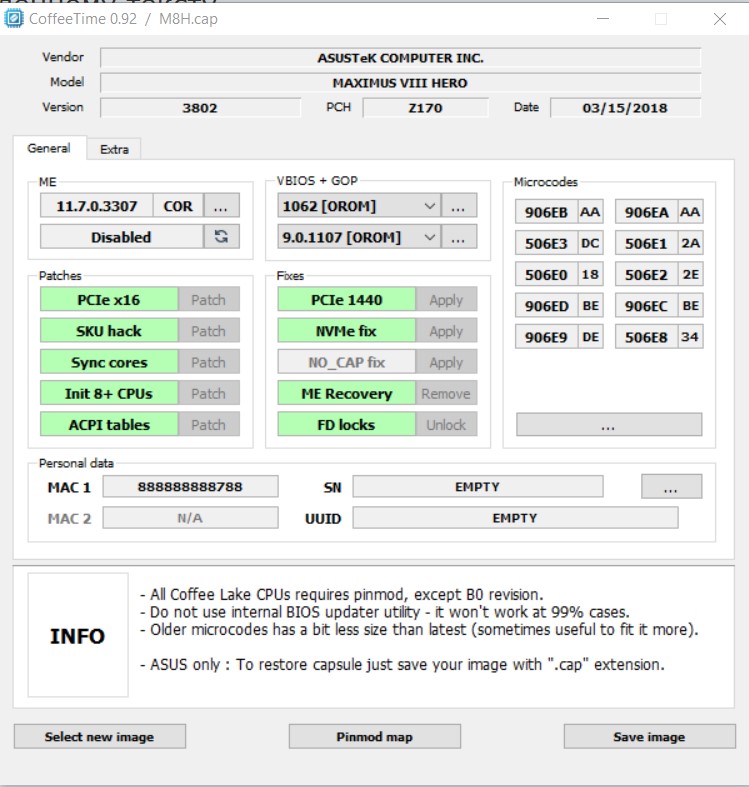
Task: Click the MAXIMUS VIII HERO model field
Action: tap(400, 82)
